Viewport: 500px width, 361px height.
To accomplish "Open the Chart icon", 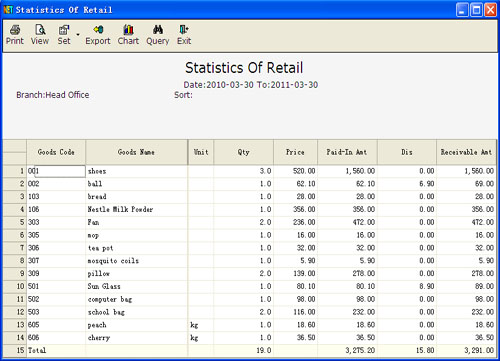I will coord(128,30).
